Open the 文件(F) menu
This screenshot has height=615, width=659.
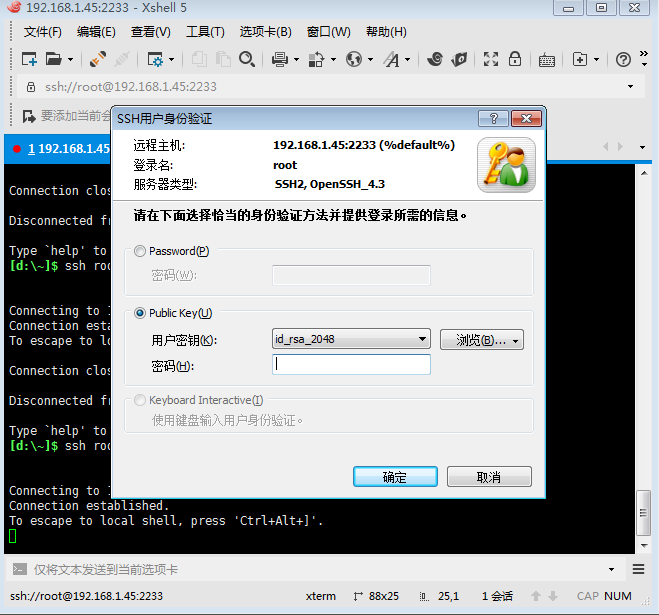[x=42, y=32]
